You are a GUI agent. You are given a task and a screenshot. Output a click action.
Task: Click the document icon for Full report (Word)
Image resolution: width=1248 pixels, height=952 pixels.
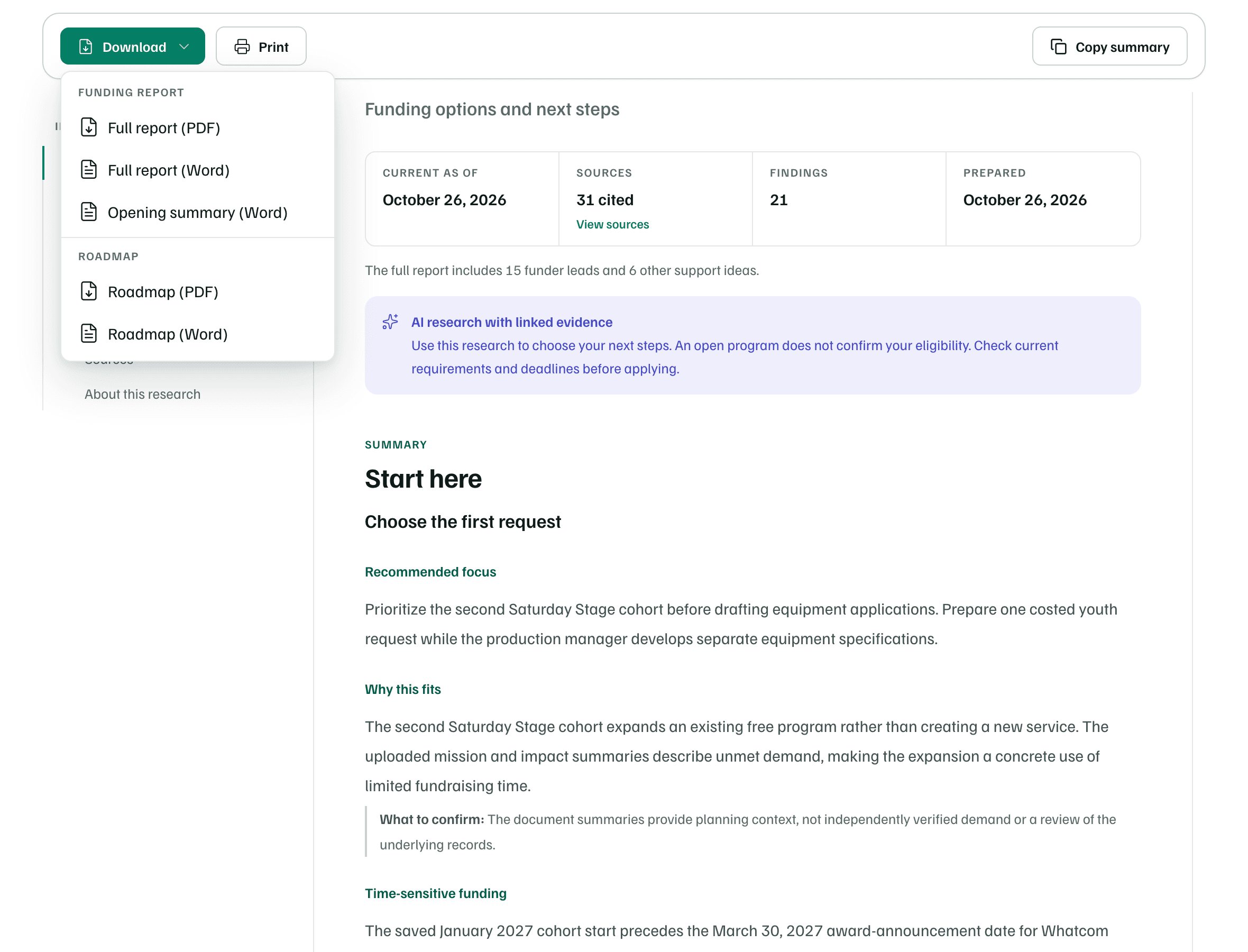click(x=89, y=170)
